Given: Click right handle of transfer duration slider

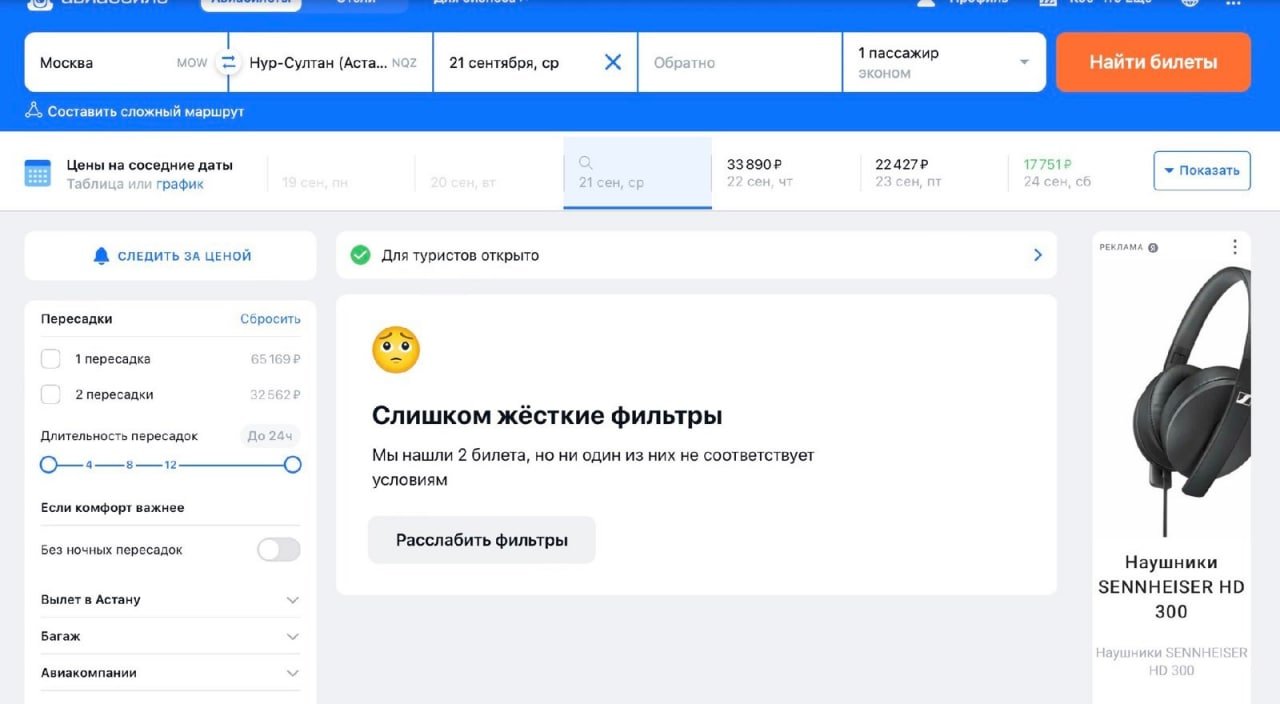Looking at the screenshot, I should pos(292,464).
